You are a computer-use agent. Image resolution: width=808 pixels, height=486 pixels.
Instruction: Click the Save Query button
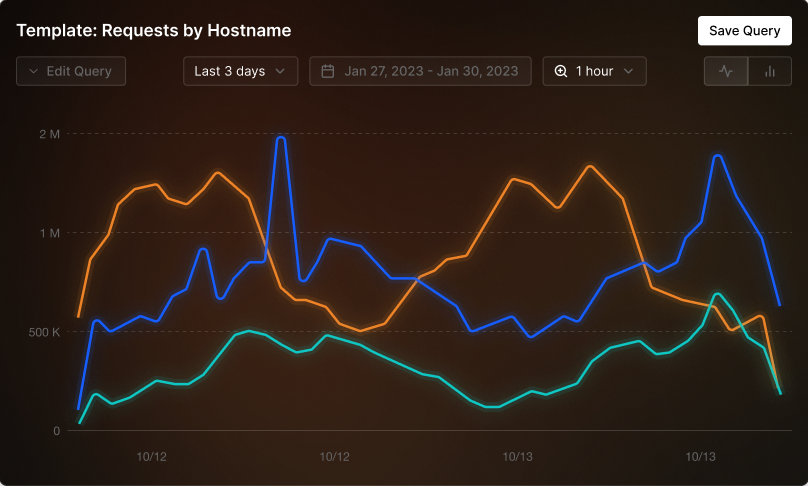[x=745, y=31]
